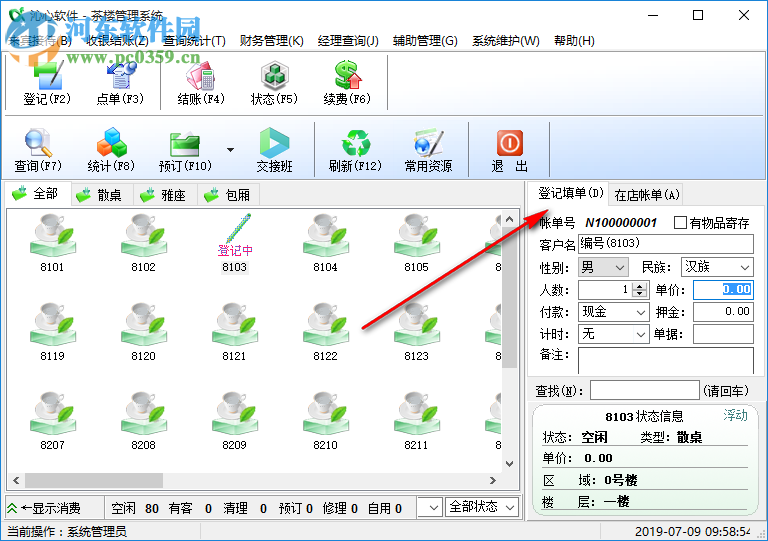The height and width of the screenshot is (541, 768).
Task: Select table 8122
Action: point(326,332)
